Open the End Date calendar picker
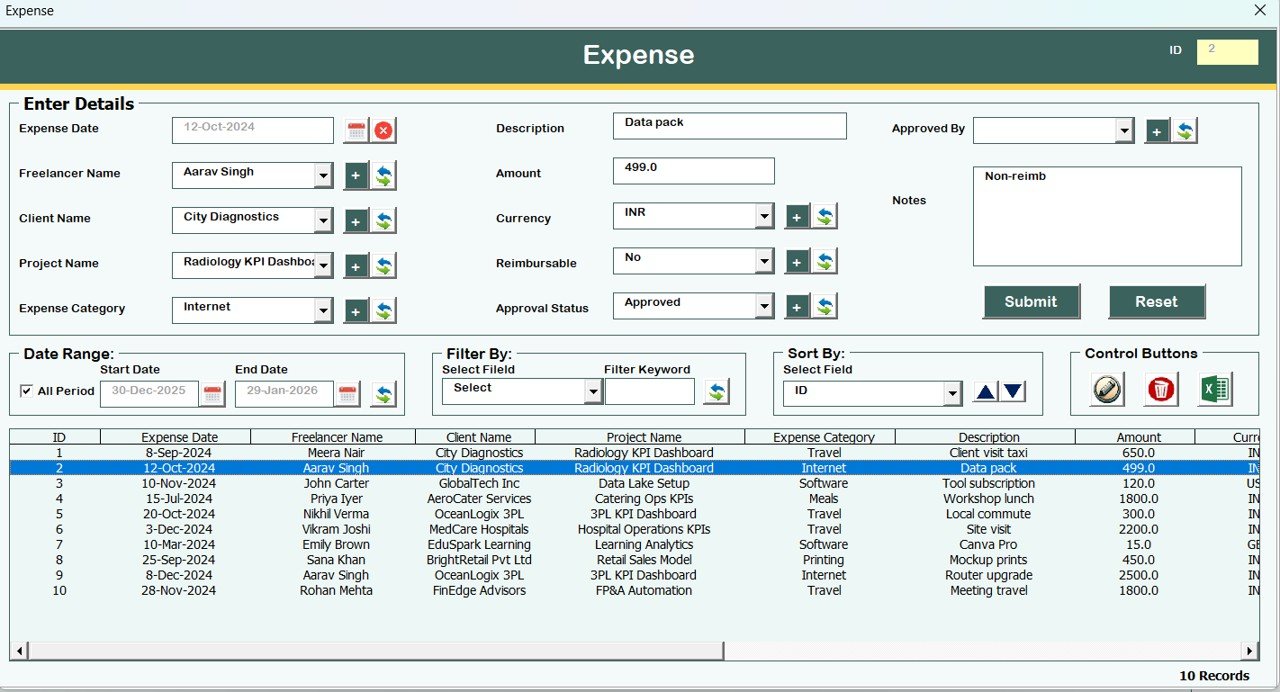 coord(346,393)
